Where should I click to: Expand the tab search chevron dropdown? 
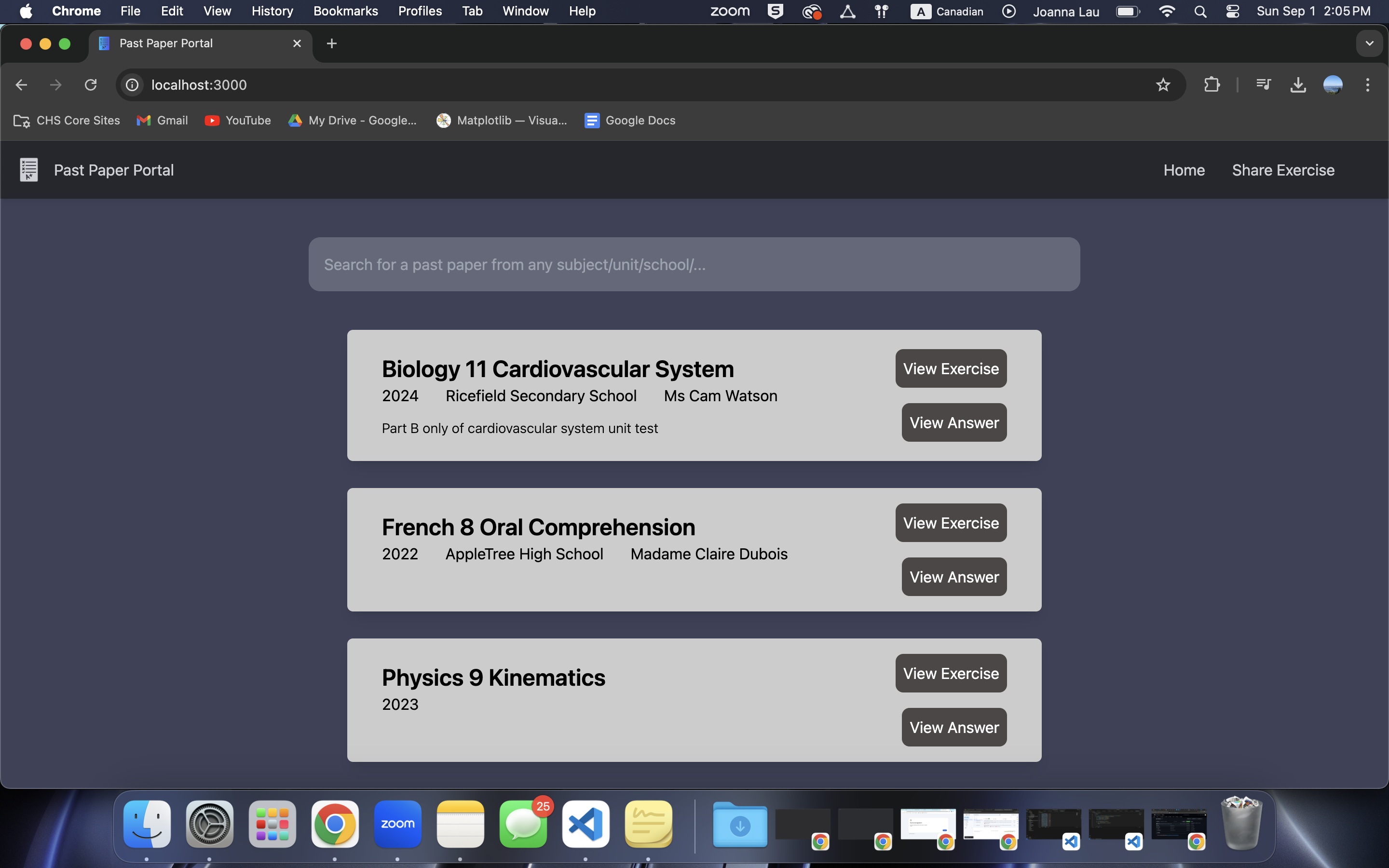tap(1369, 43)
